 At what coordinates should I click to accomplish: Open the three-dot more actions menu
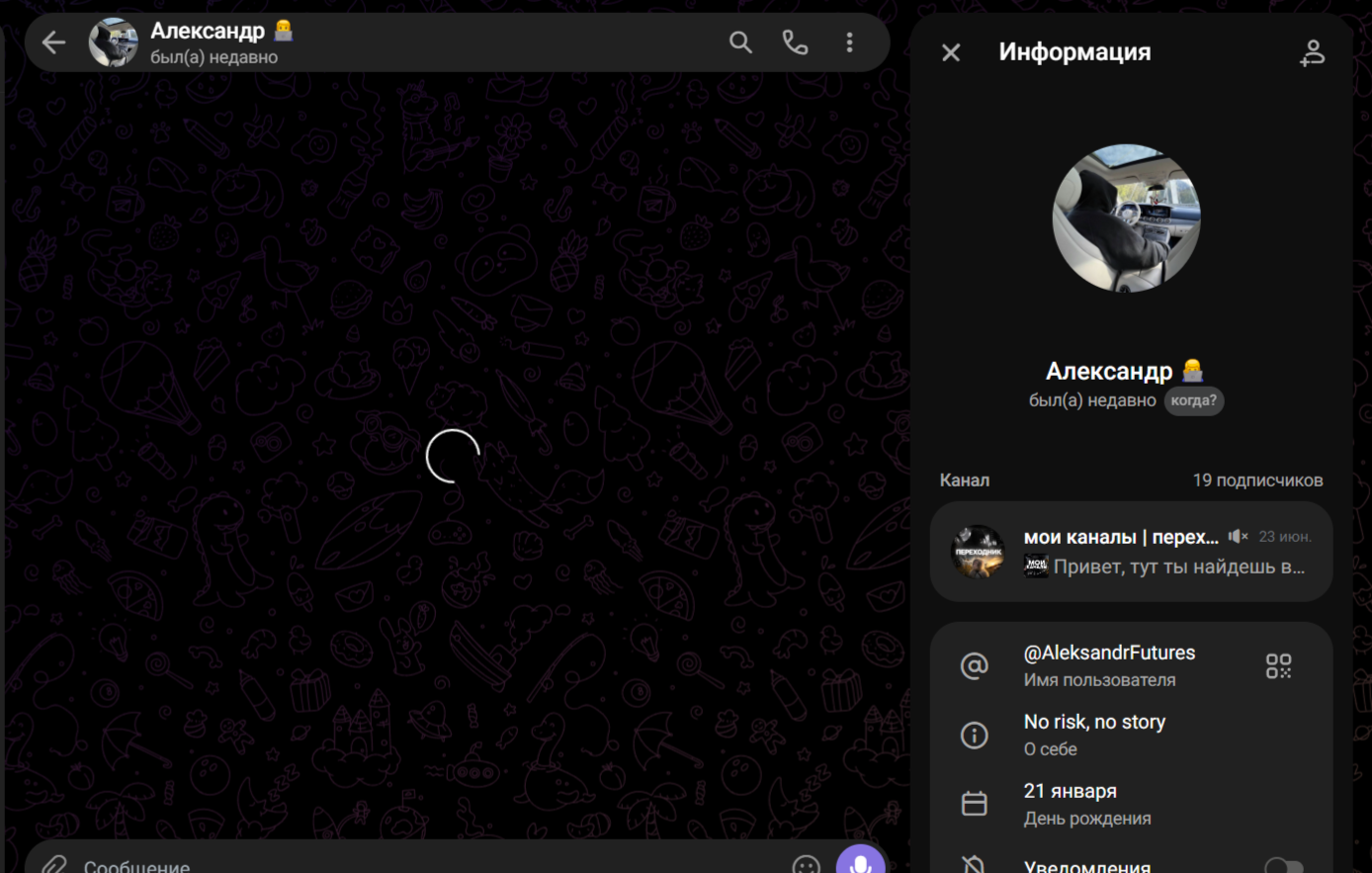pos(849,43)
